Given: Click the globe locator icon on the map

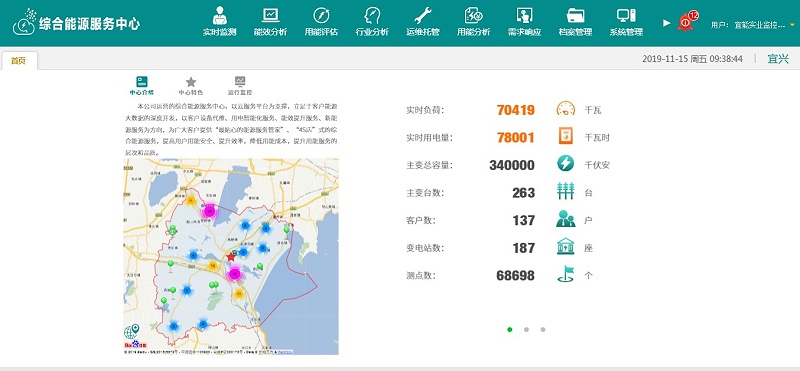Looking at the screenshot, I should (132, 331).
